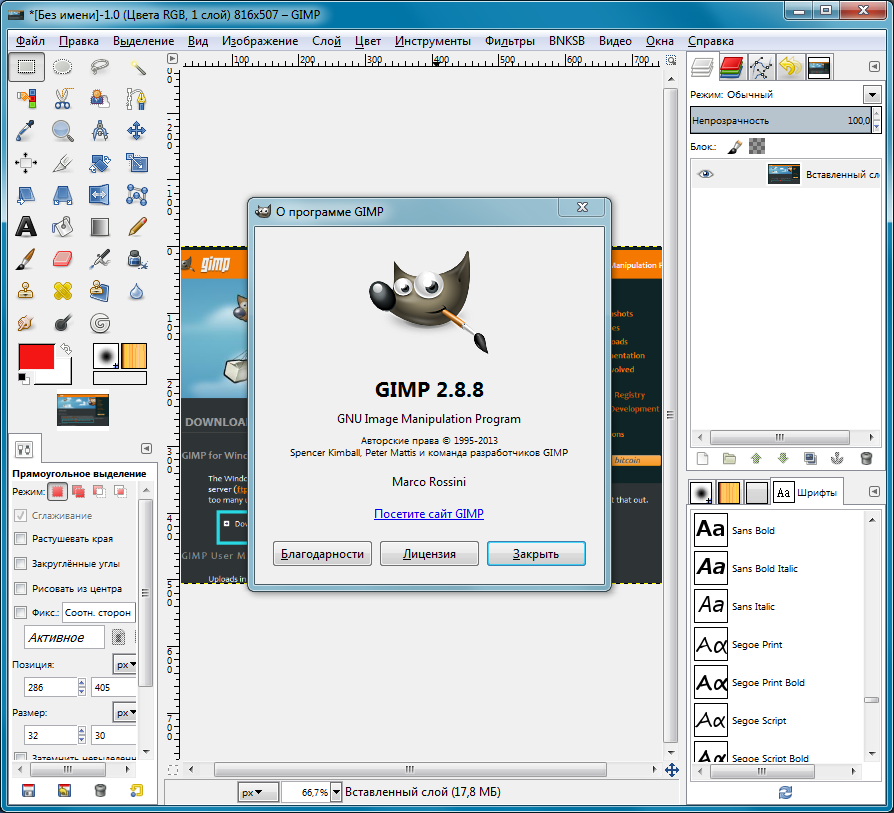
Task: Set selection mode to subtract from selection
Action: 99,491
